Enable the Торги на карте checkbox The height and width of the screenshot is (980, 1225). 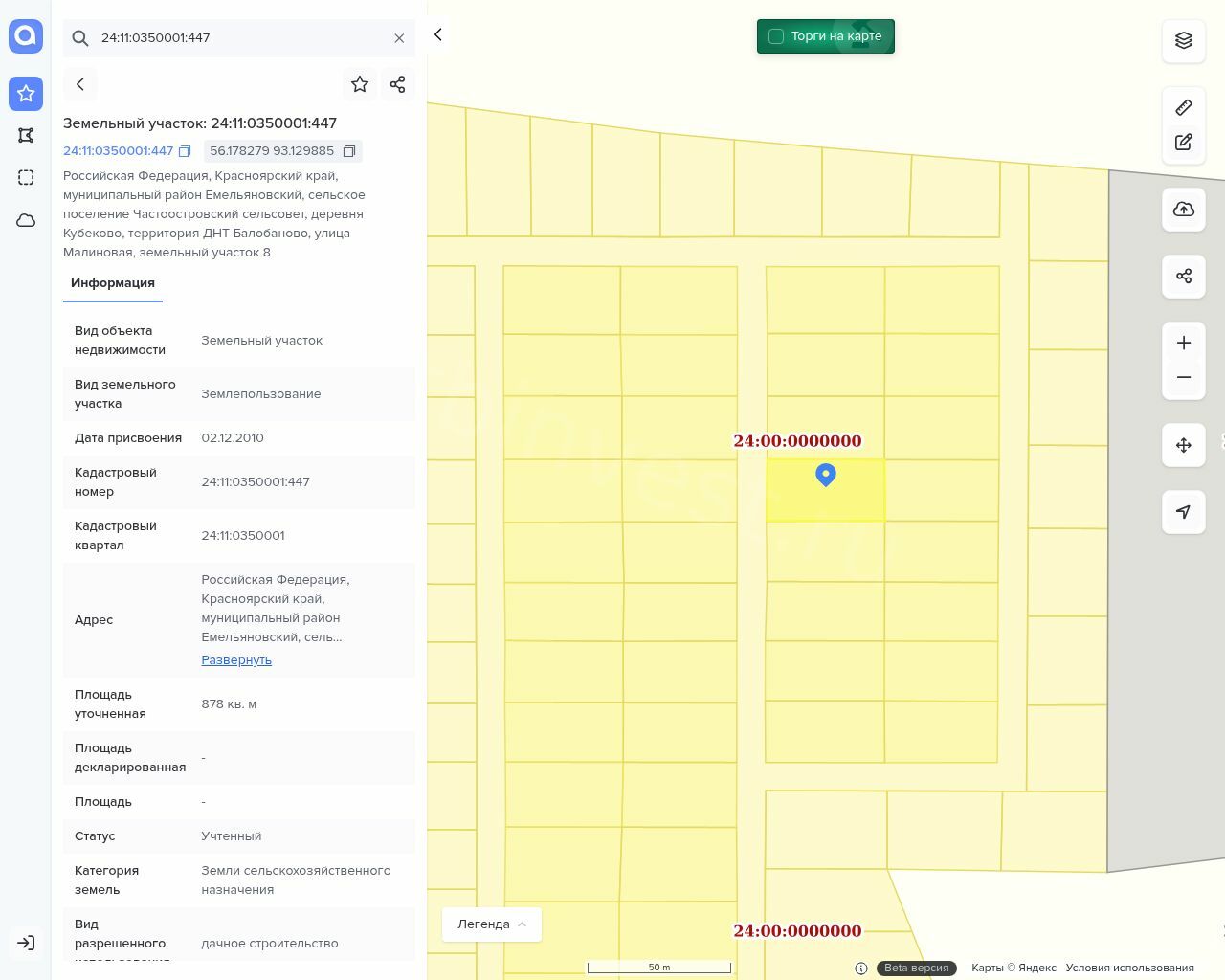(x=776, y=36)
